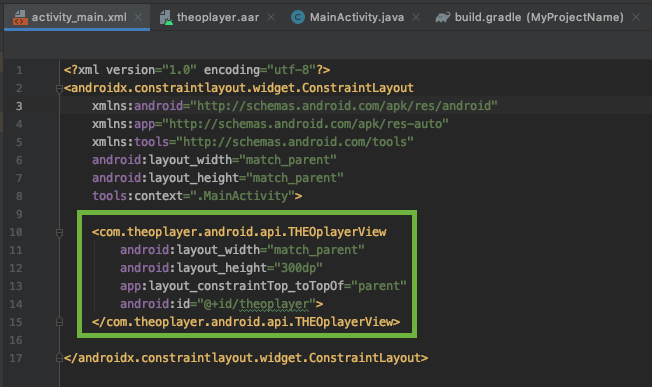Click the build.gradle elephant icon
Image resolution: width=652 pixels, height=387 pixels.
click(x=443, y=17)
